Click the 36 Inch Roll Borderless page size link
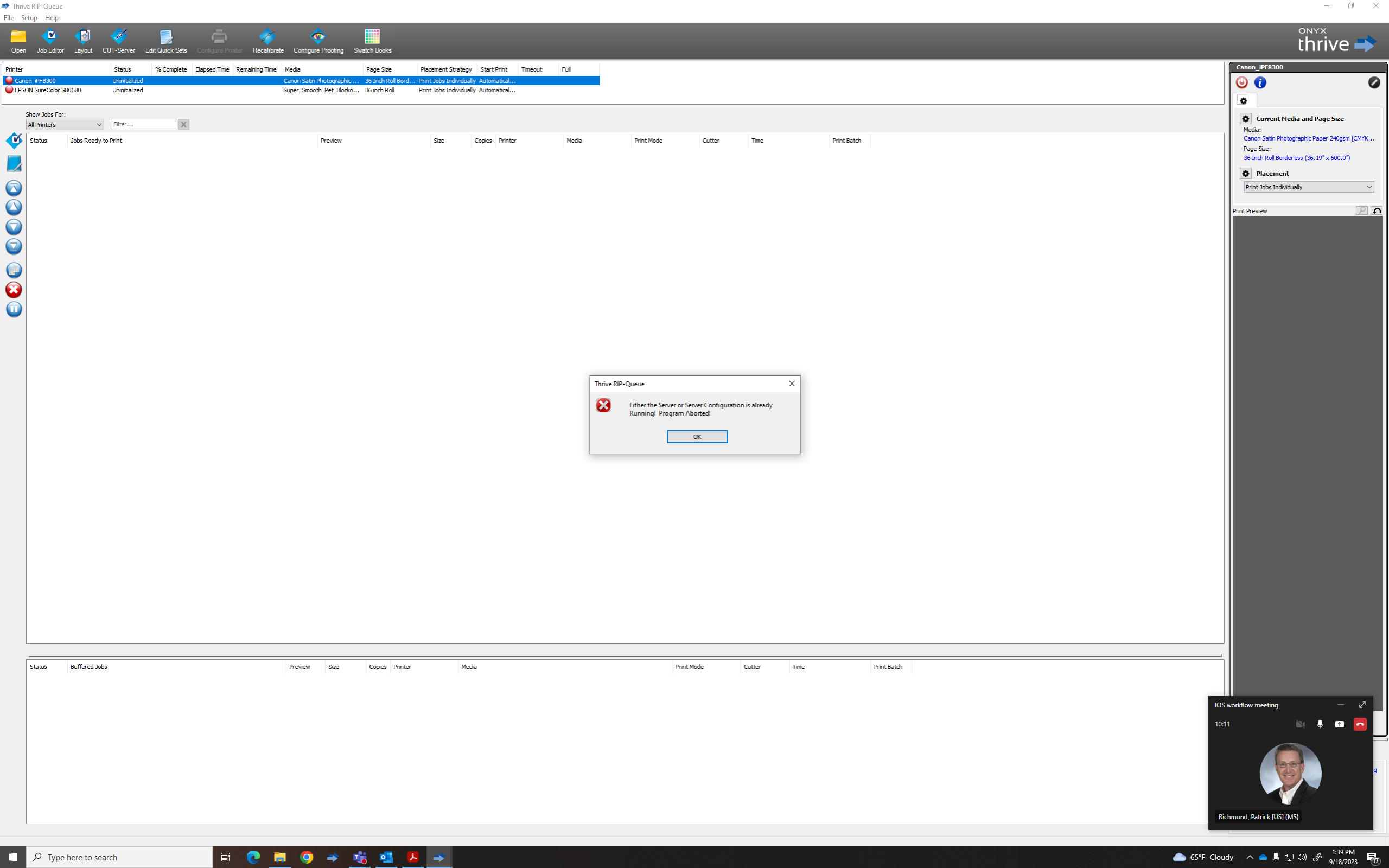 pyautogui.click(x=1297, y=158)
